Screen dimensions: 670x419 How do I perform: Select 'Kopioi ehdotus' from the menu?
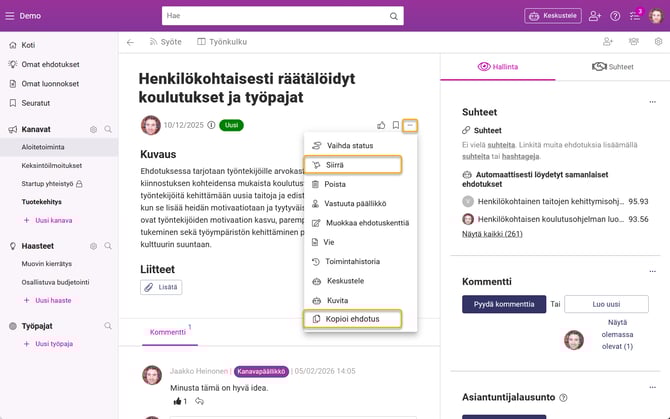(x=350, y=319)
